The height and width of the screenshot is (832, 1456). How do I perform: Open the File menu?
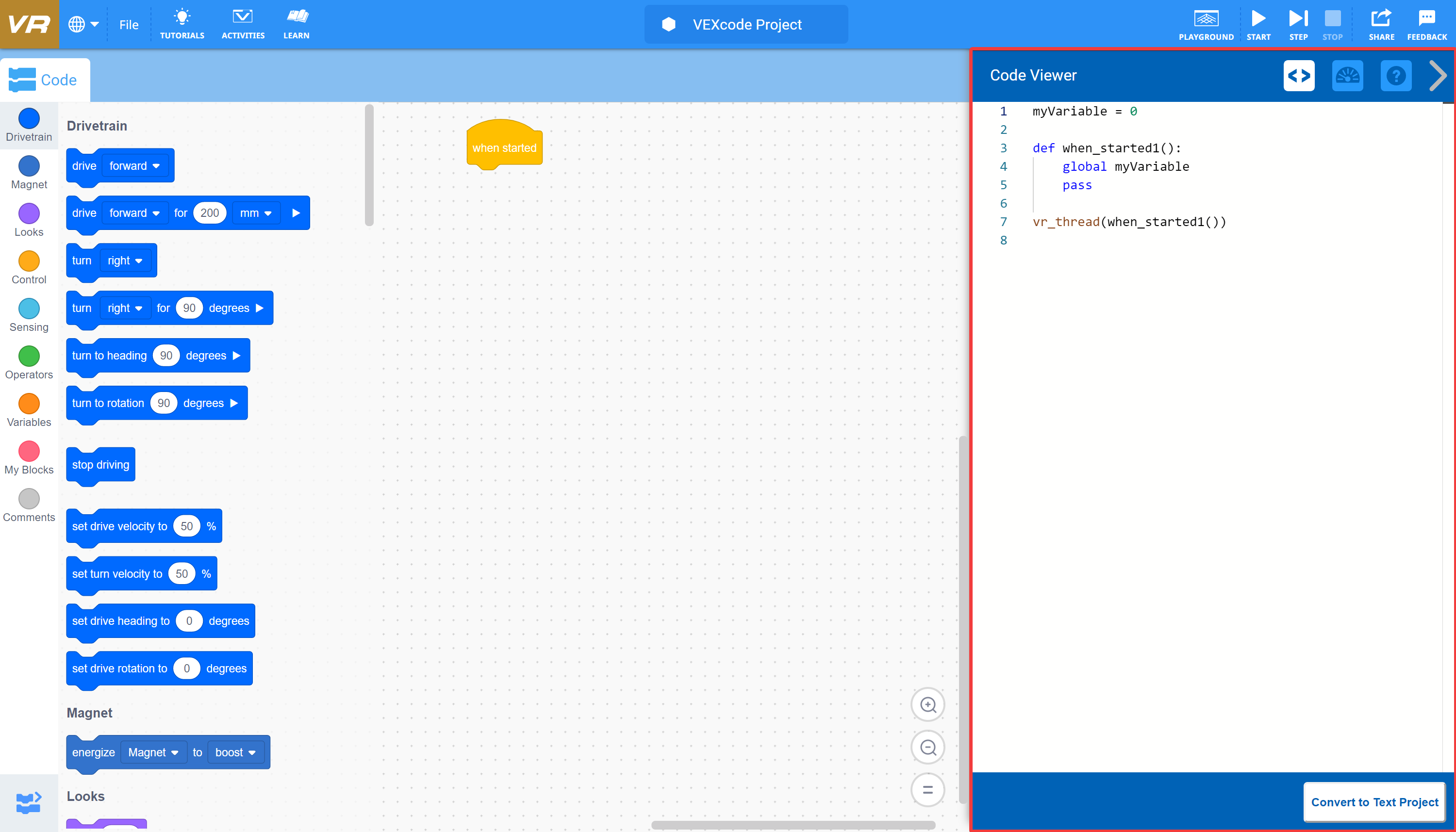coord(129,25)
